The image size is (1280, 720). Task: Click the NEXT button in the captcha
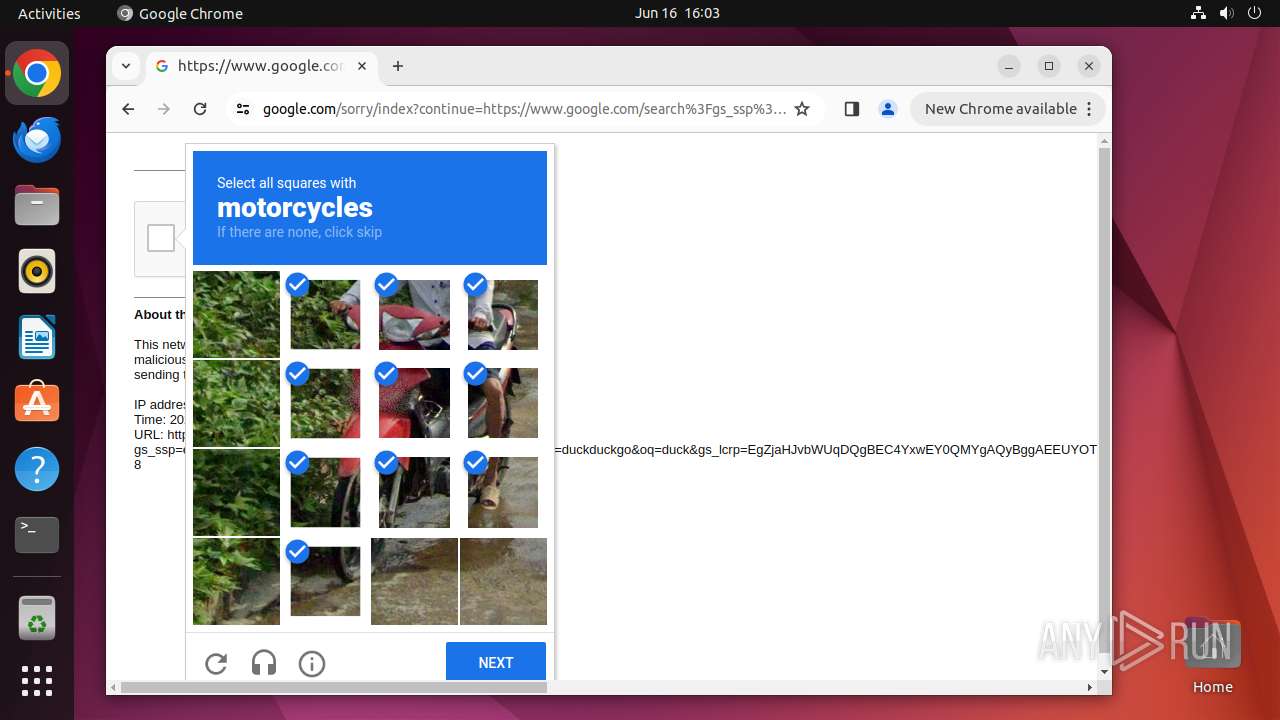[x=496, y=662]
